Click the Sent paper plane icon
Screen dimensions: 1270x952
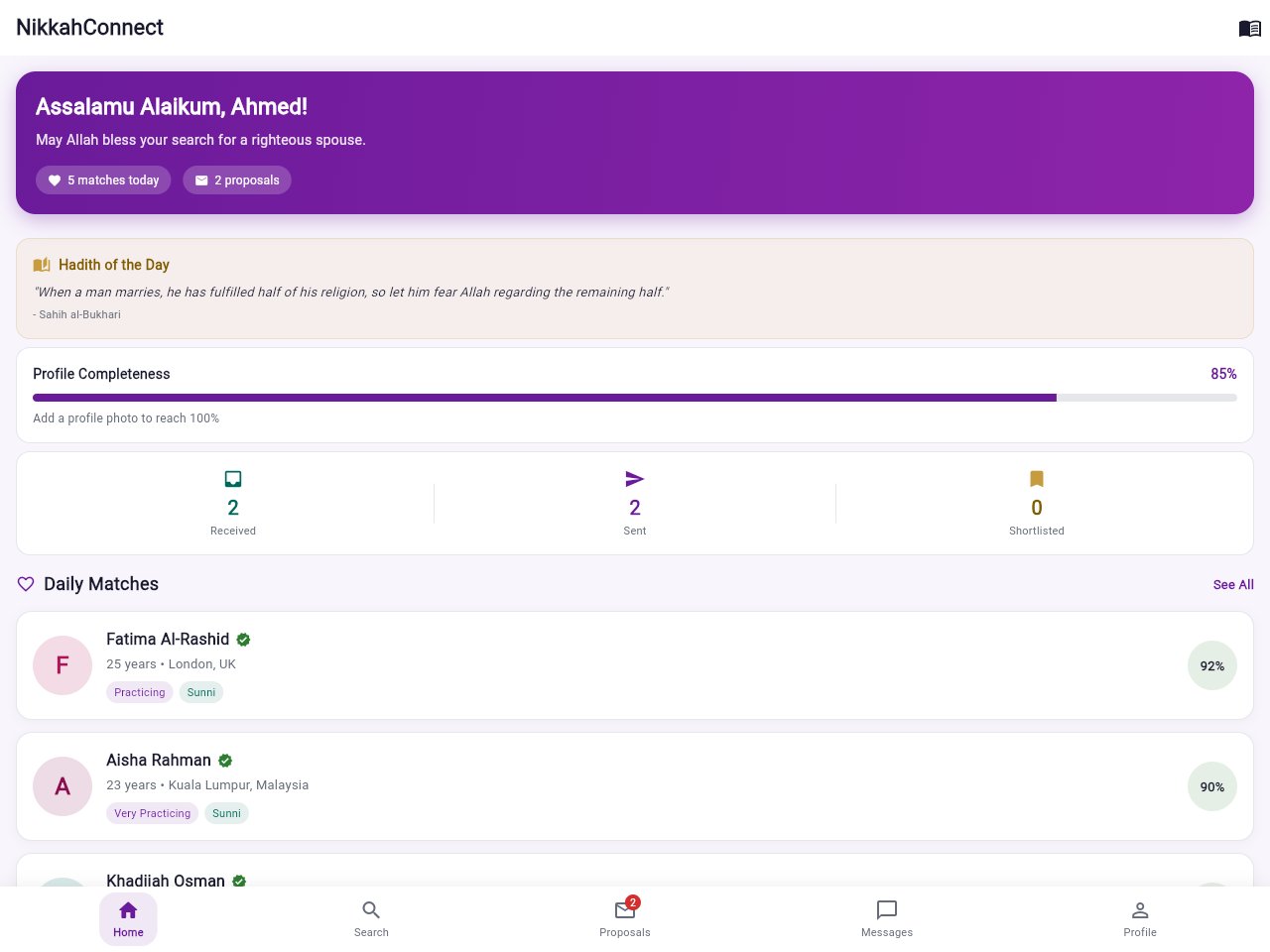tap(635, 479)
